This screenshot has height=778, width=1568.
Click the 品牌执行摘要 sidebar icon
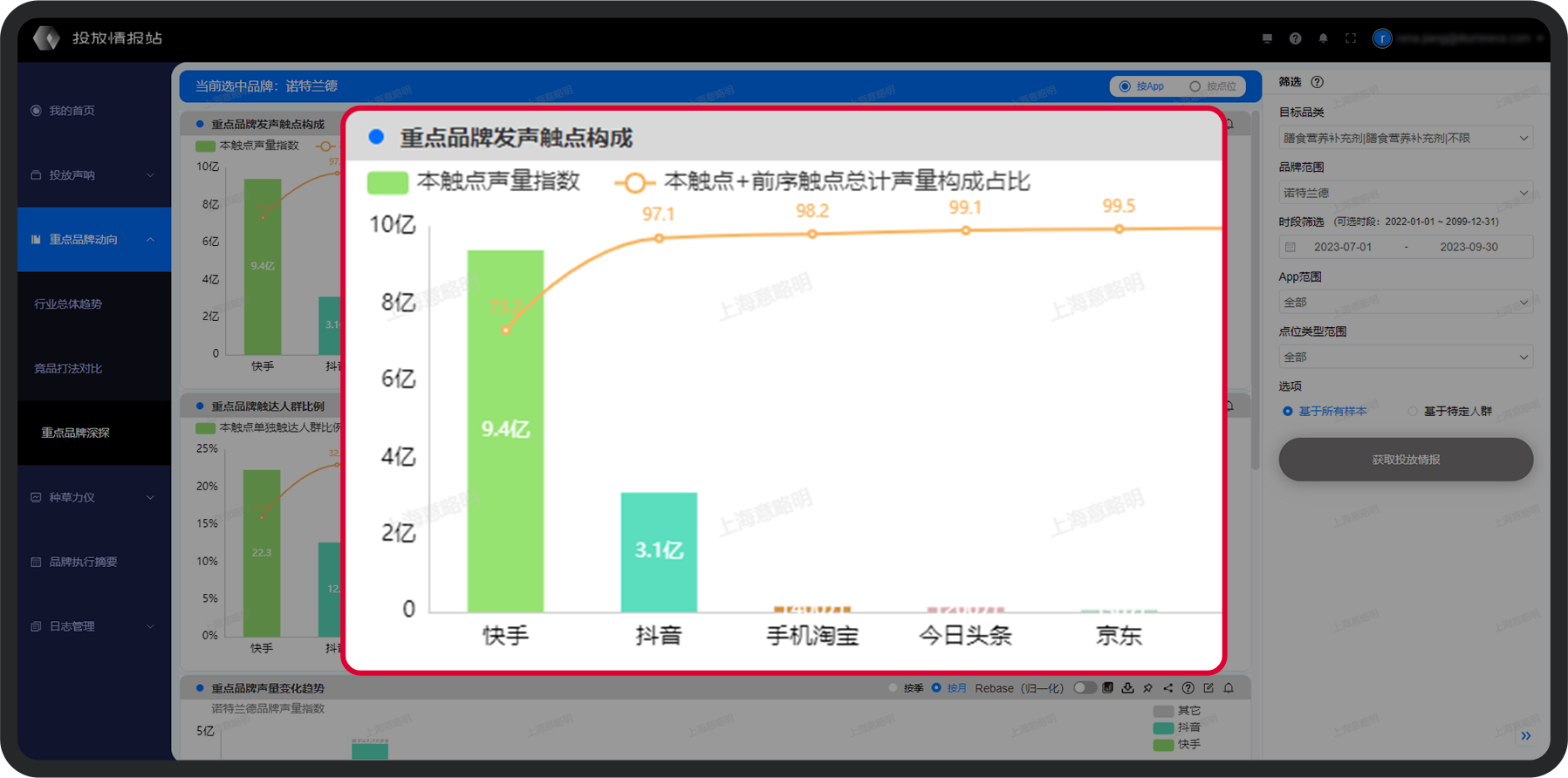click(36, 562)
